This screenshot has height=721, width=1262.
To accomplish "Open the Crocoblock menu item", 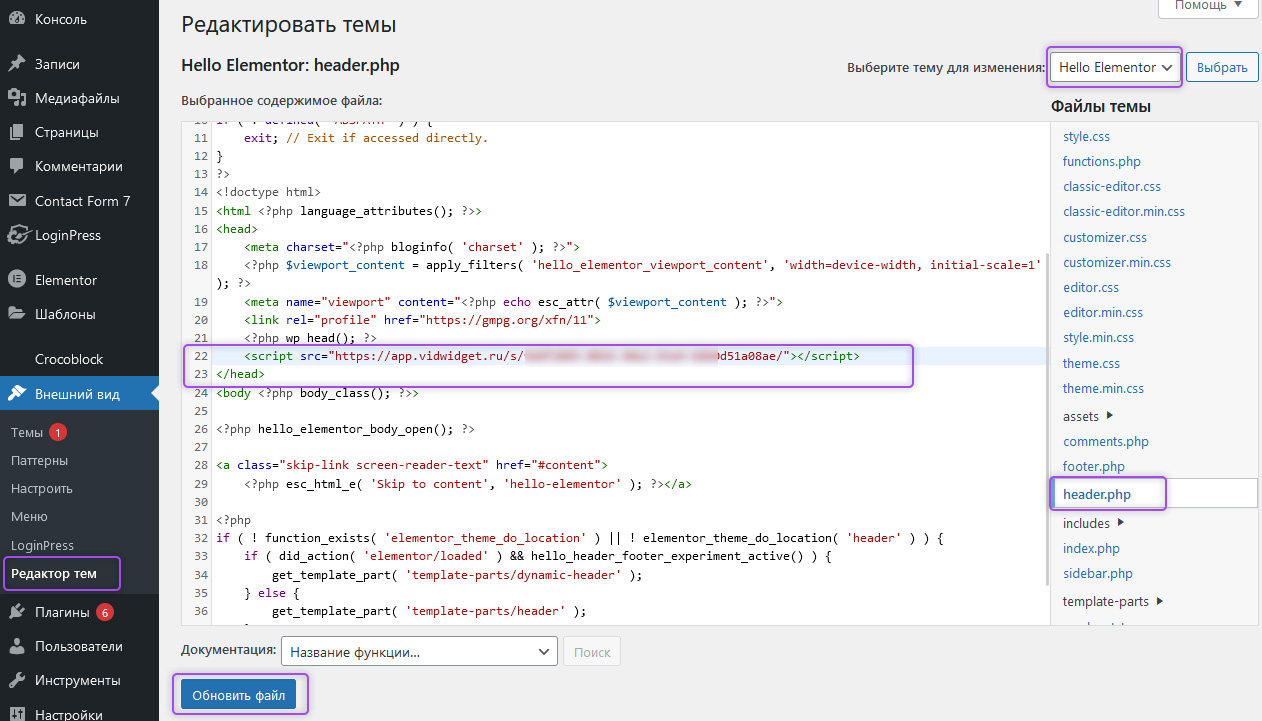I will [69, 359].
